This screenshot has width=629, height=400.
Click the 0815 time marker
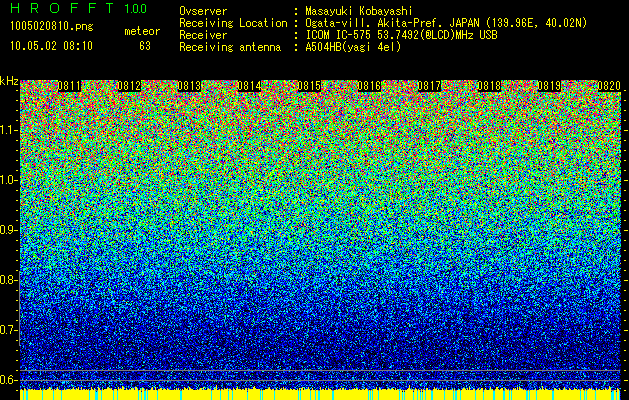point(309,86)
